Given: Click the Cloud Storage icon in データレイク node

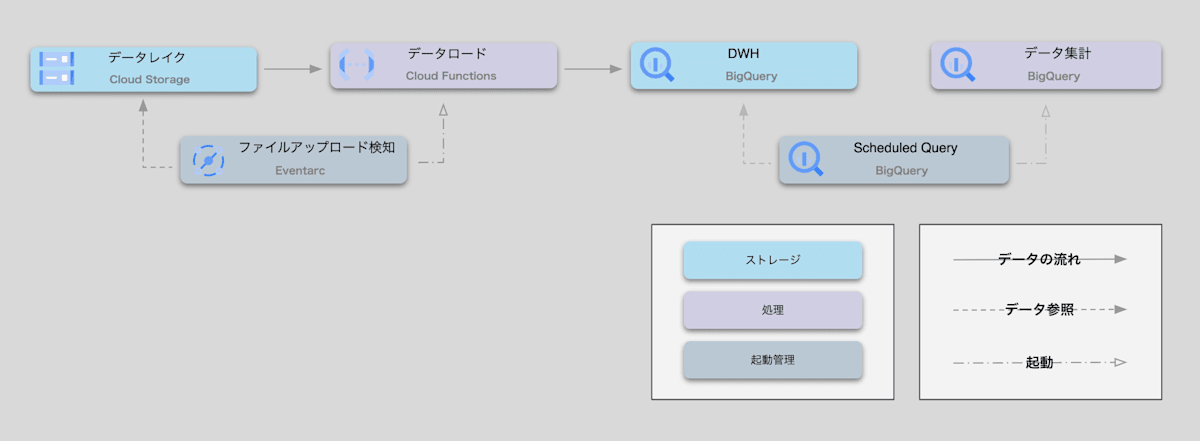Looking at the screenshot, I should [x=56, y=68].
